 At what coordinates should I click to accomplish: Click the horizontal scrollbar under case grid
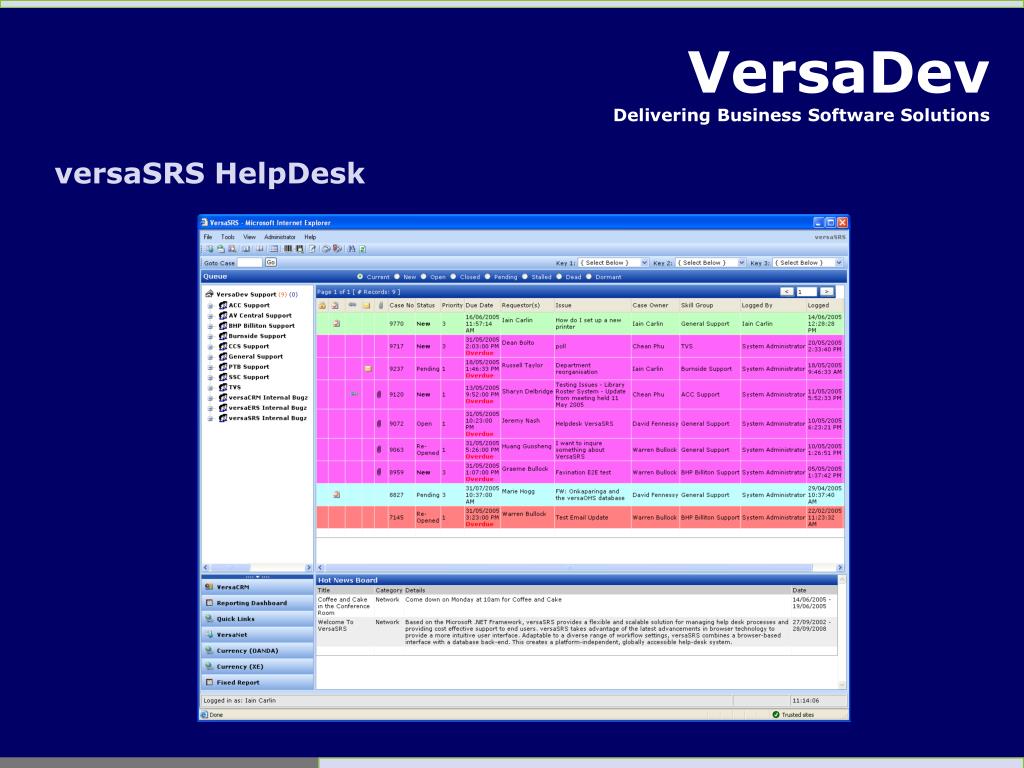click(580, 568)
